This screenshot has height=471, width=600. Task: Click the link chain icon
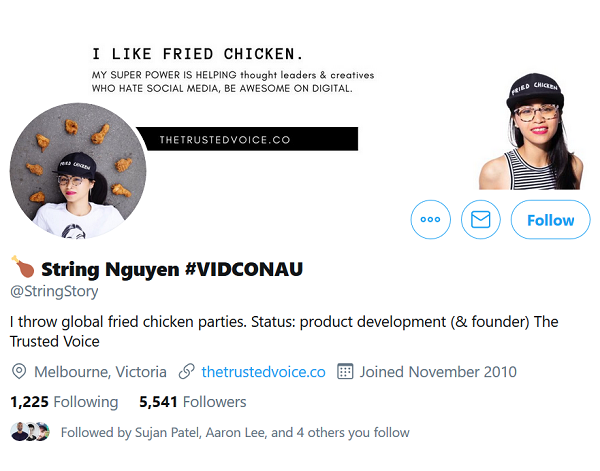(x=186, y=372)
